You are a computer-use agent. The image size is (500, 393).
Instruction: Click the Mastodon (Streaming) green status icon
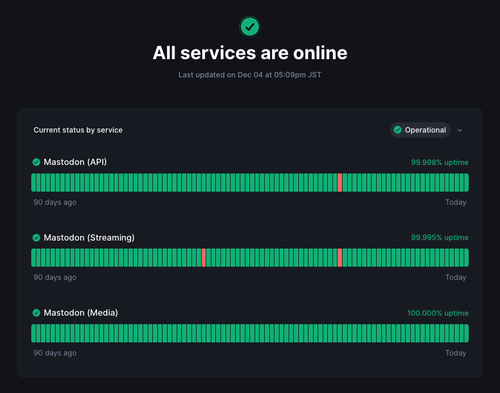(x=36, y=238)
